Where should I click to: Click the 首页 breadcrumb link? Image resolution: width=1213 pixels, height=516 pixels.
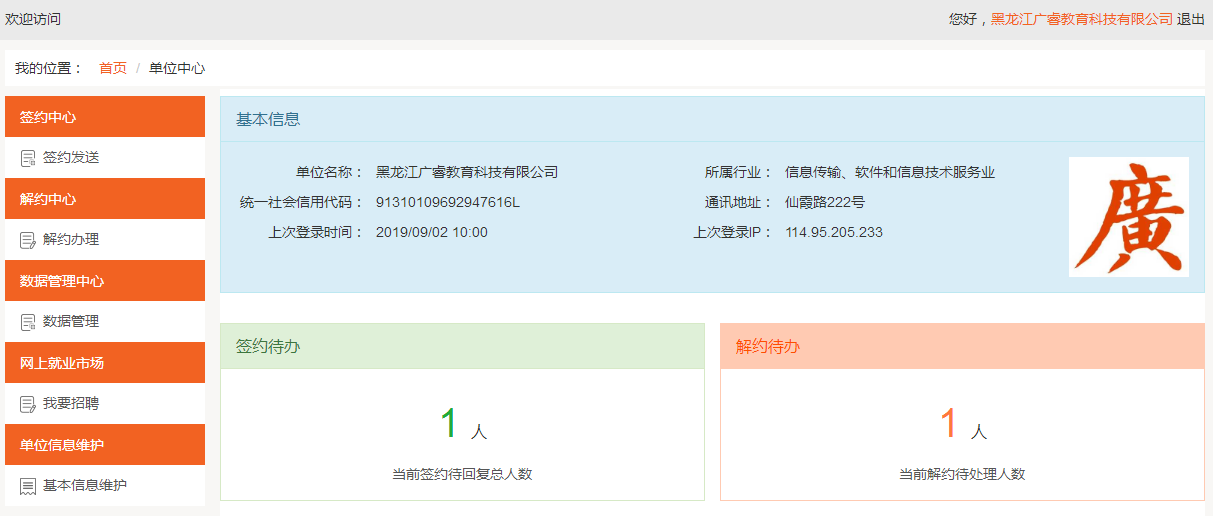113,68
